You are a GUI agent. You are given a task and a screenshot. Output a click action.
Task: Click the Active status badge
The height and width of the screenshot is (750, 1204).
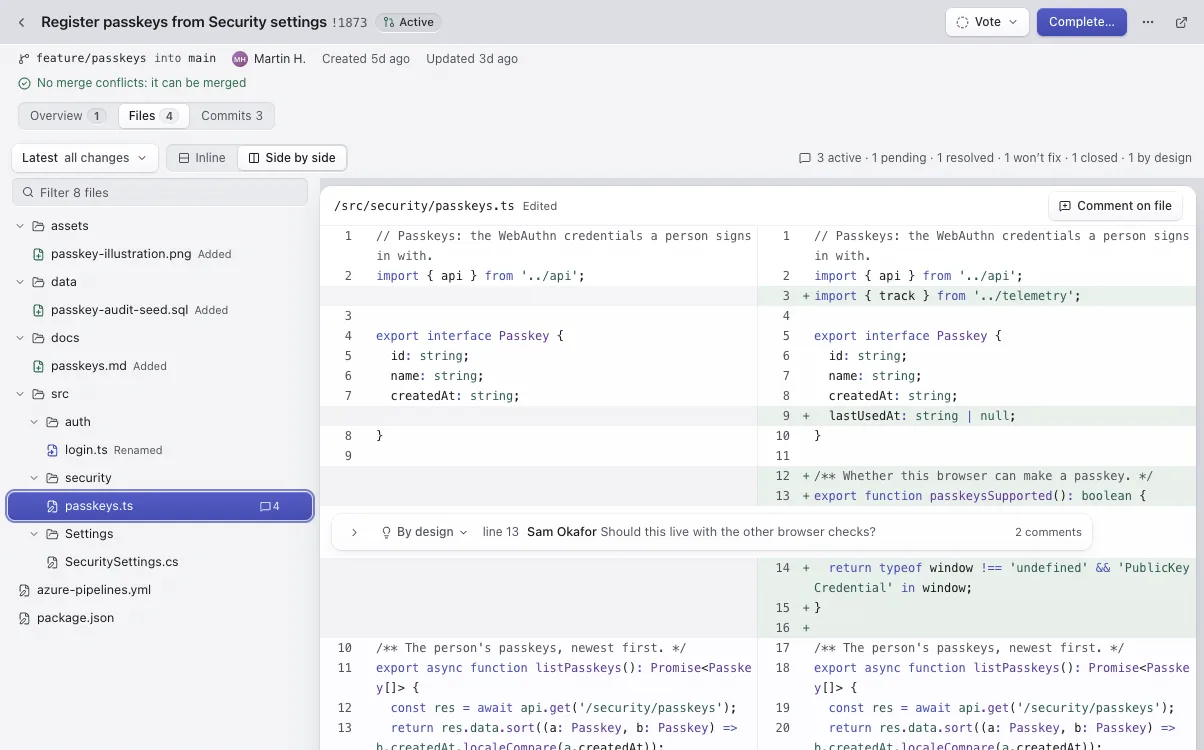pyautogui.click(x=407, y=22)
